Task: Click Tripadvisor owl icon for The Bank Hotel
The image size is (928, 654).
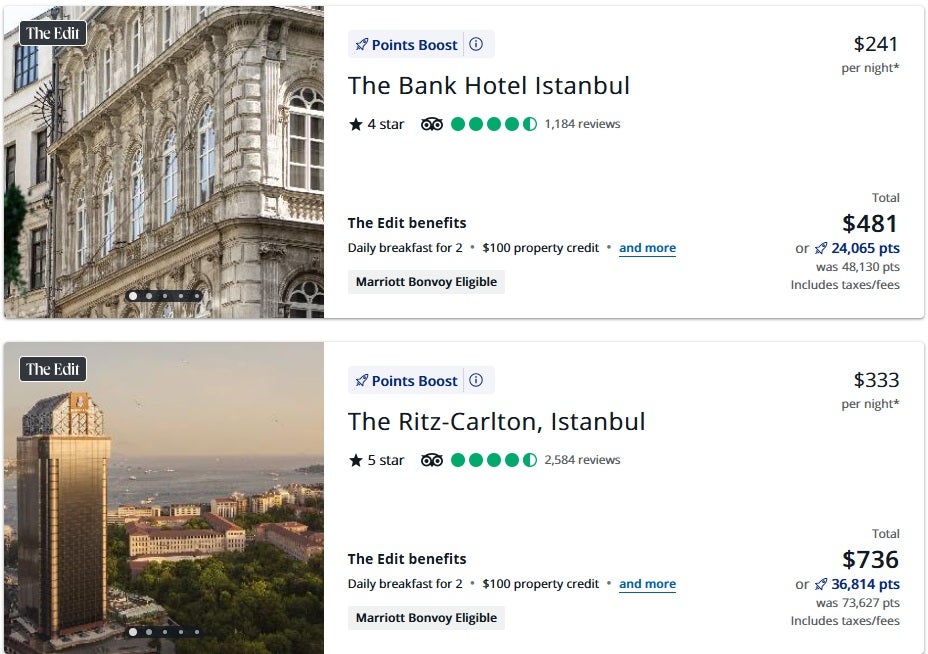Action: coord(432,124)
